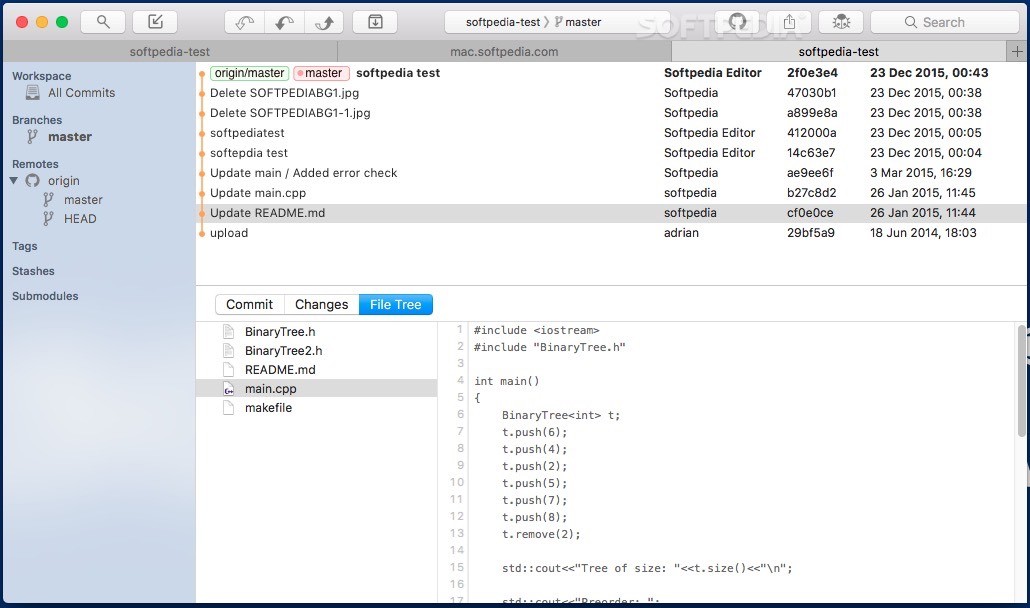Image resolution: width=1030 pixels, height=608 pixels.
Task: Select All Commits in Workspace
Action: pyautogui.click(x=81, y=93)
